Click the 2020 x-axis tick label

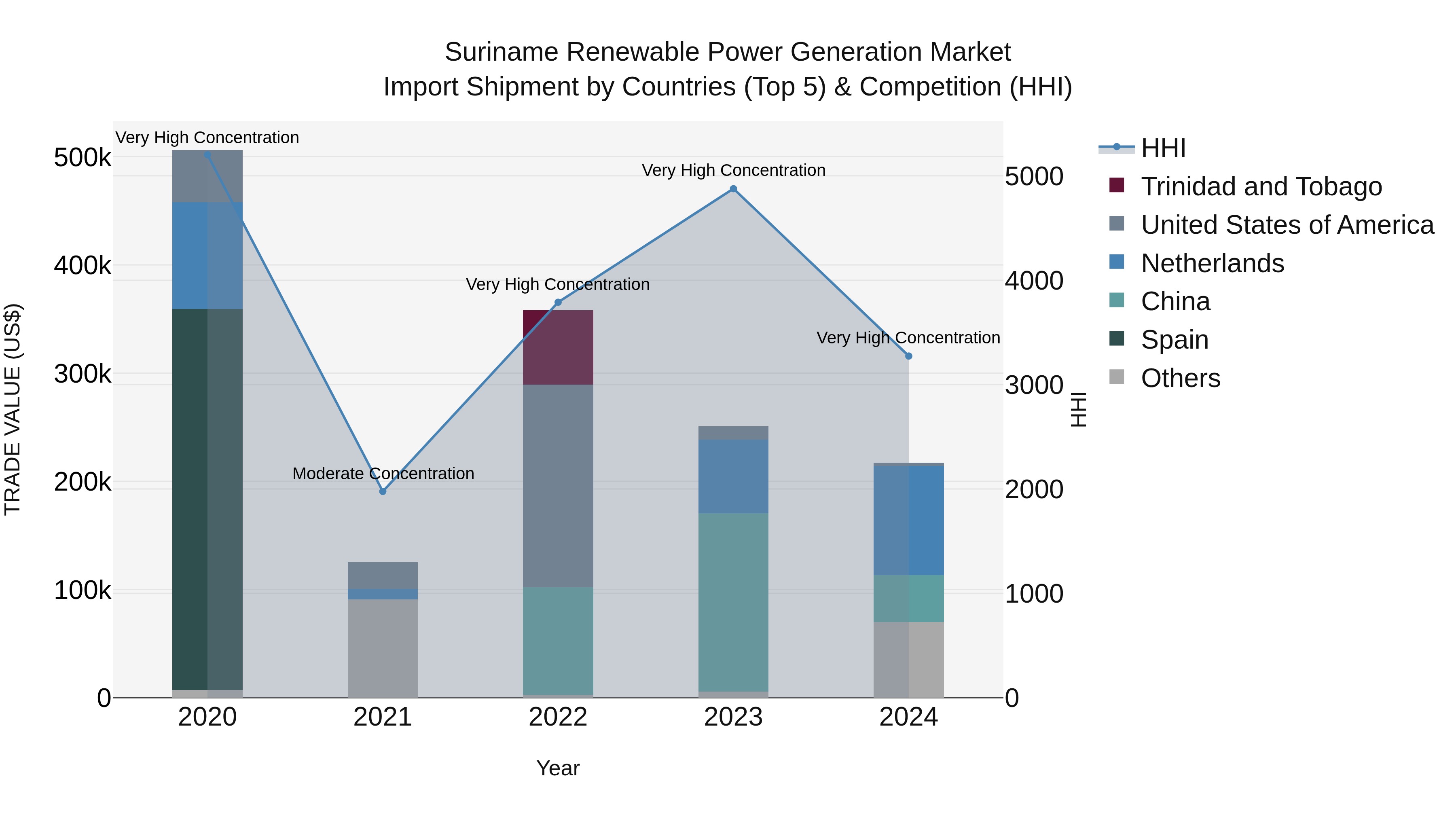(x=207, y=717)
